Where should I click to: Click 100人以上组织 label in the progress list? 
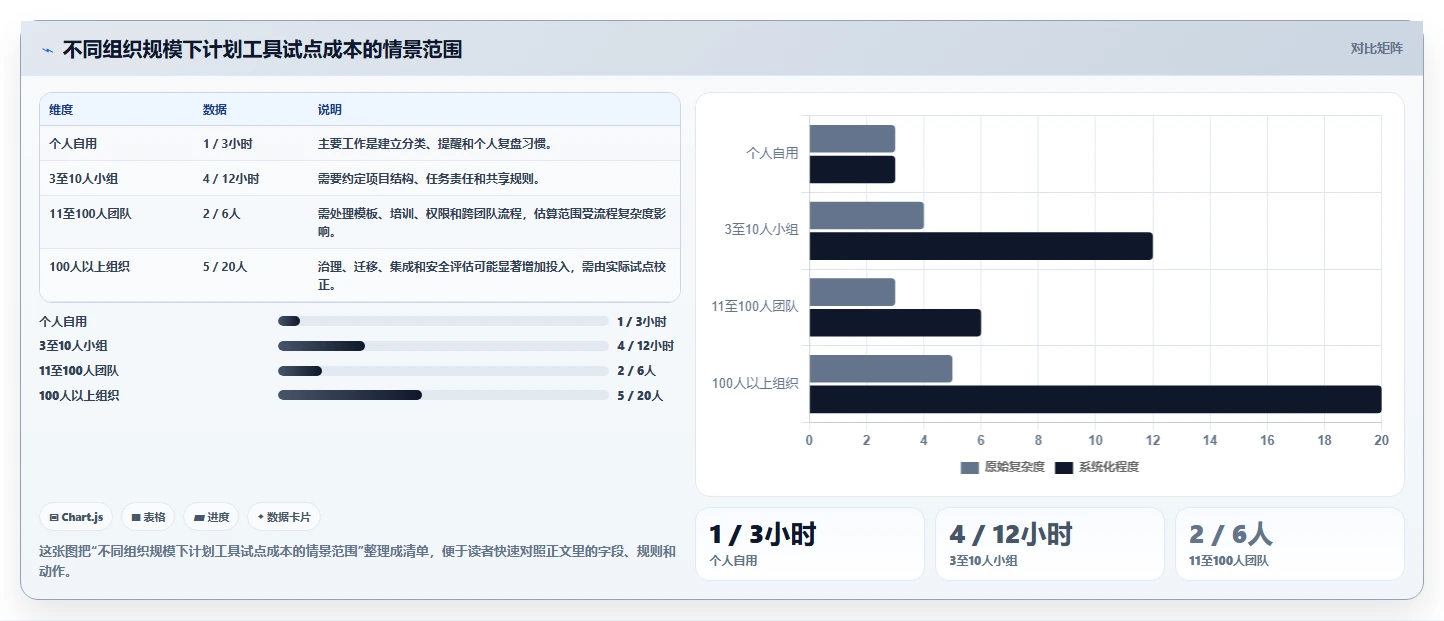tap(79, 395)
